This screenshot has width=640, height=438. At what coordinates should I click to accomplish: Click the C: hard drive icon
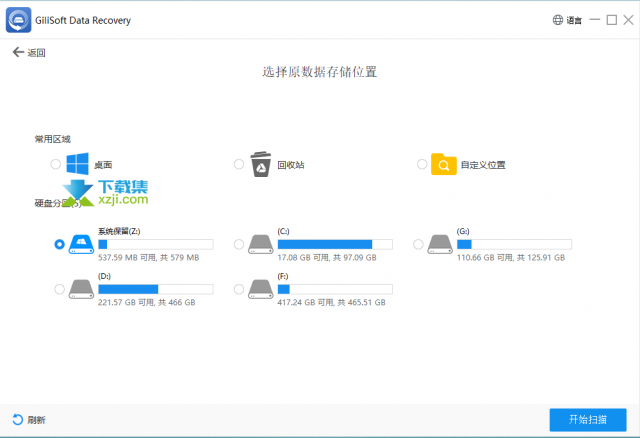click(x=261, y=244)
